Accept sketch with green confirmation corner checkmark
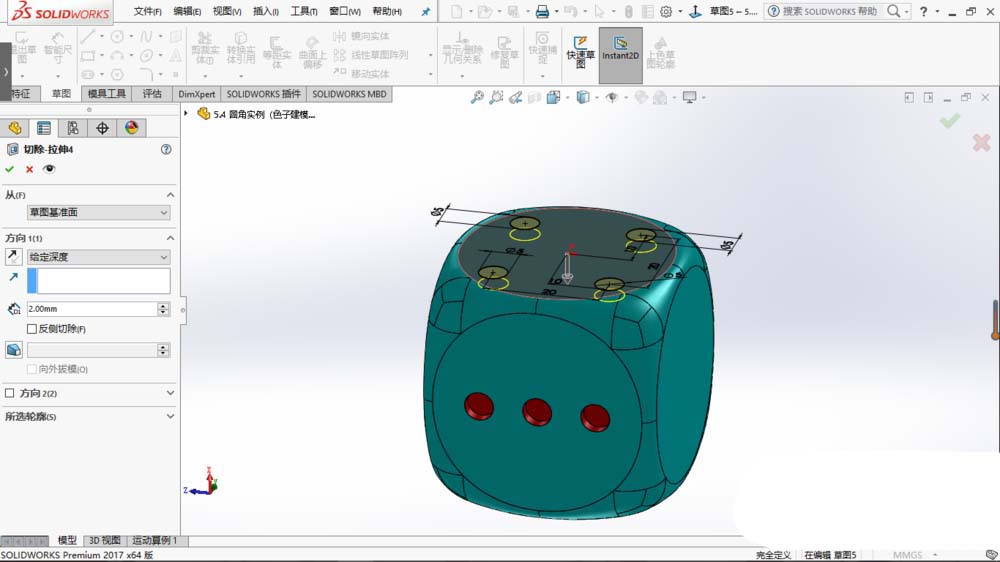Image resolution: width=1000 pixels, height=562 pixels. (949, 120)
